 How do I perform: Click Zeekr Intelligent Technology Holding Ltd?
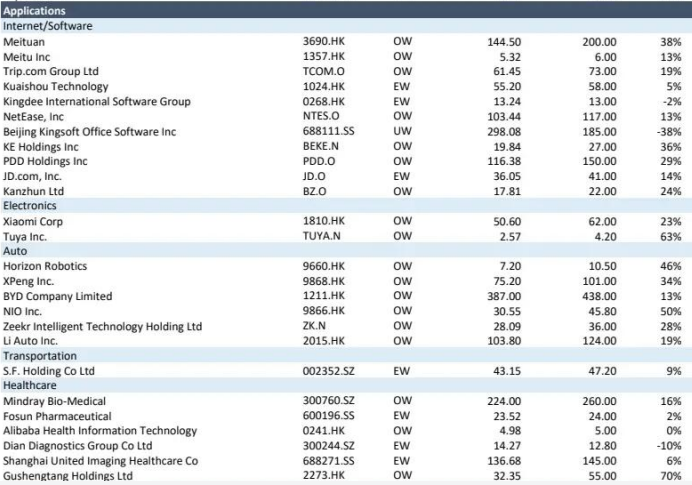102,327
